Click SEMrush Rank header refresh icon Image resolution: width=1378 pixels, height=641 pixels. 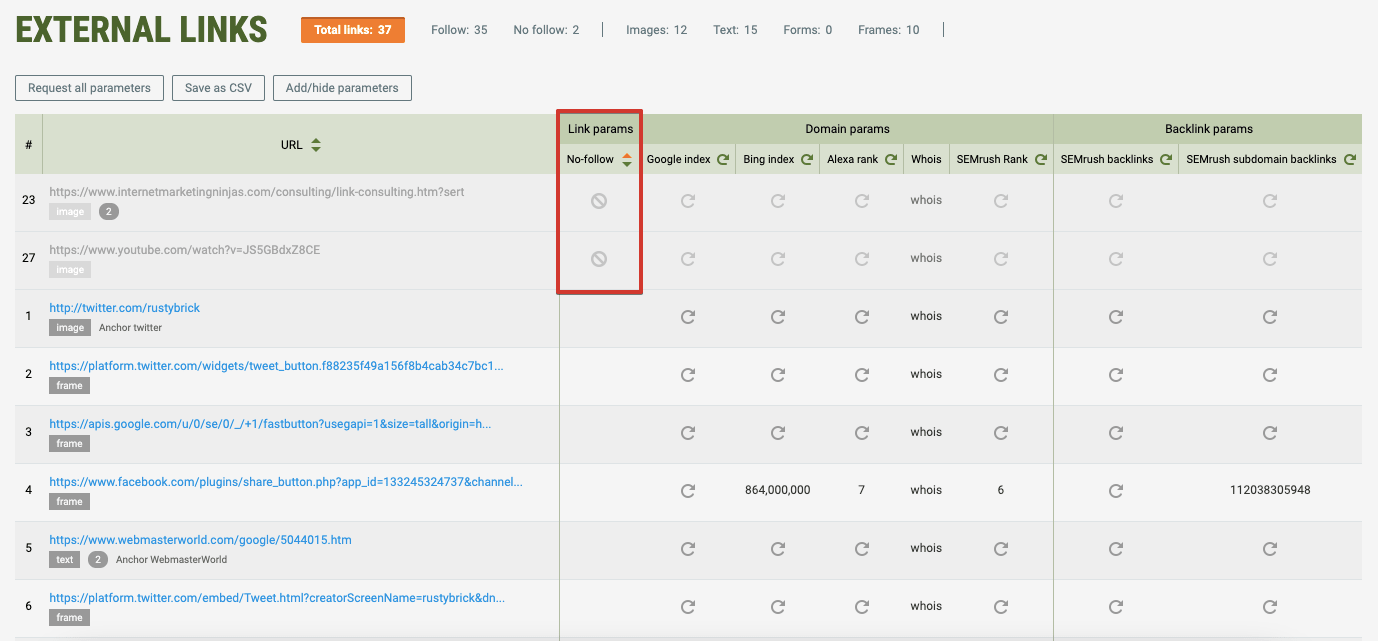(x=1040, y=160)
